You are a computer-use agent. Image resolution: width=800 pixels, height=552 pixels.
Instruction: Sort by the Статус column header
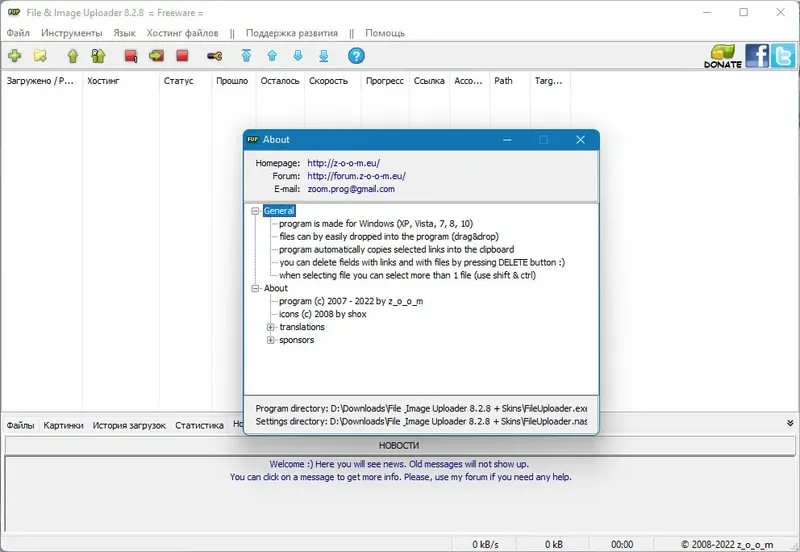coord(185,81)
